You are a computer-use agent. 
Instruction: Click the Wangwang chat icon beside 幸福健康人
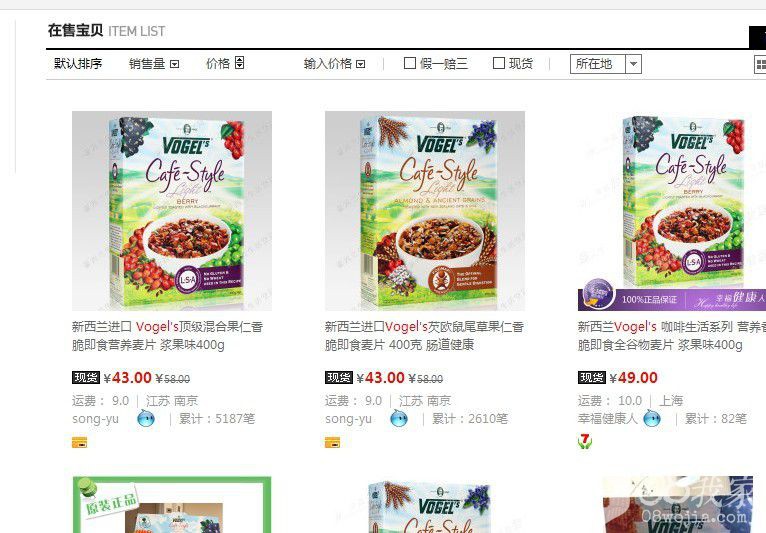652,419
